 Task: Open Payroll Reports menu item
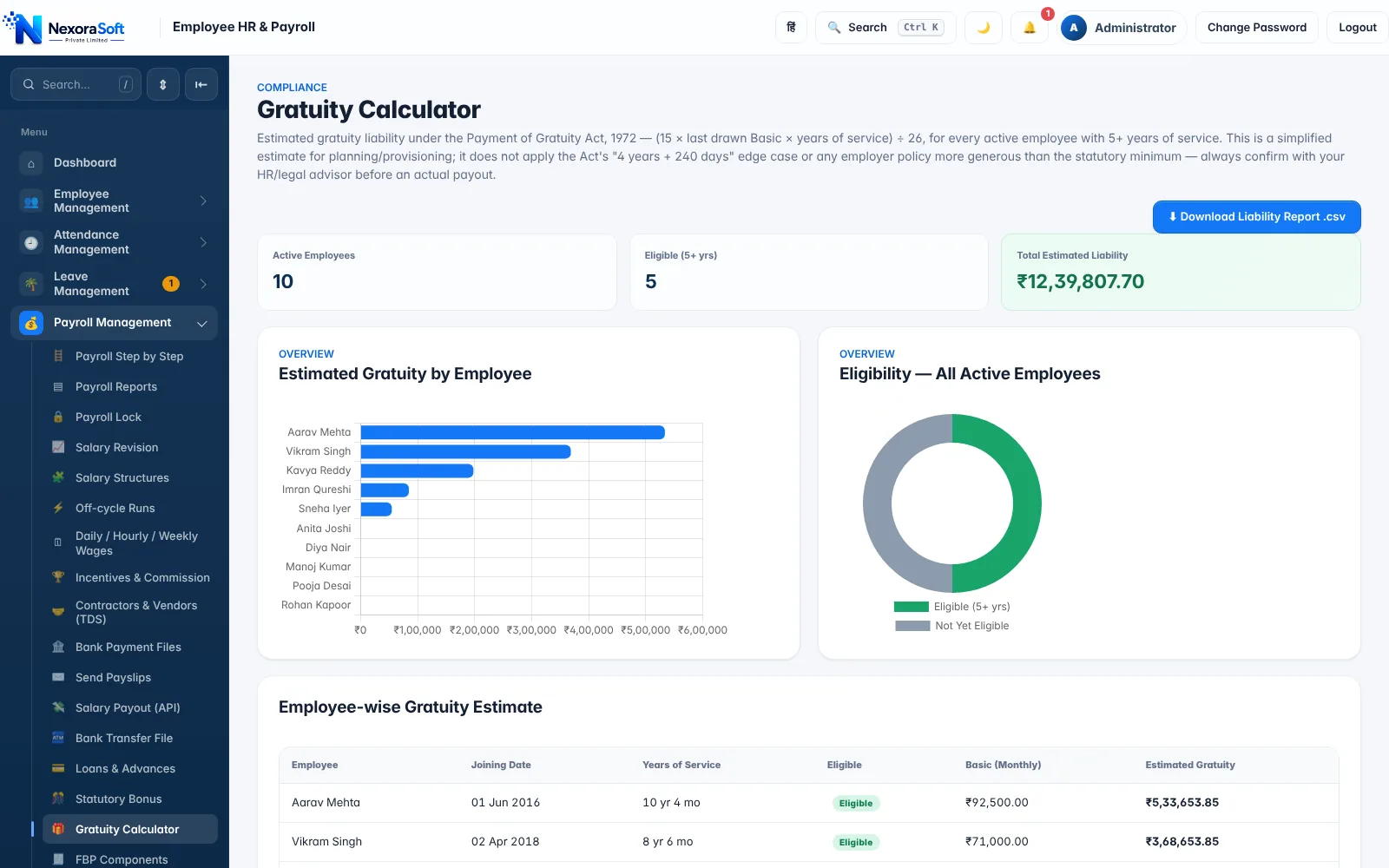pyautogui.click(x=129, y=387)
